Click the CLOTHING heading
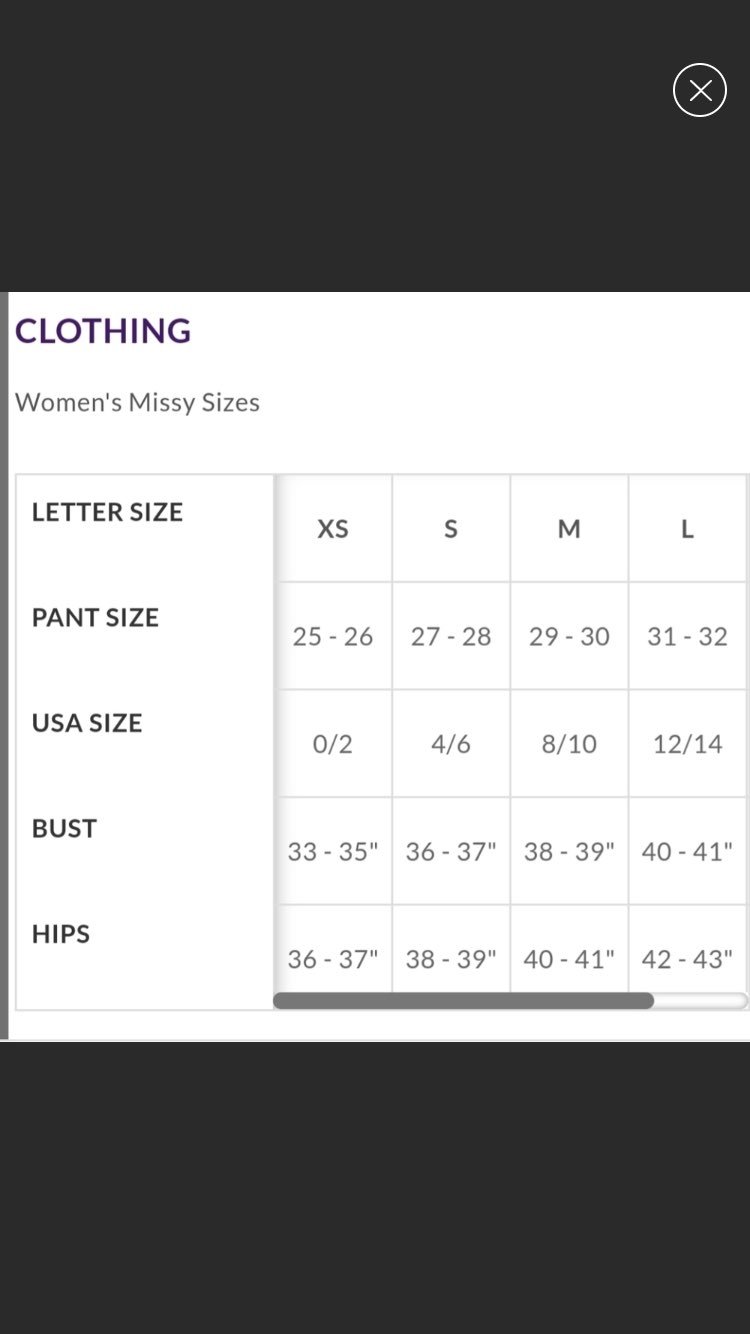The height and width of the screenshot is (1334, 750). click(x=103, y=331)
